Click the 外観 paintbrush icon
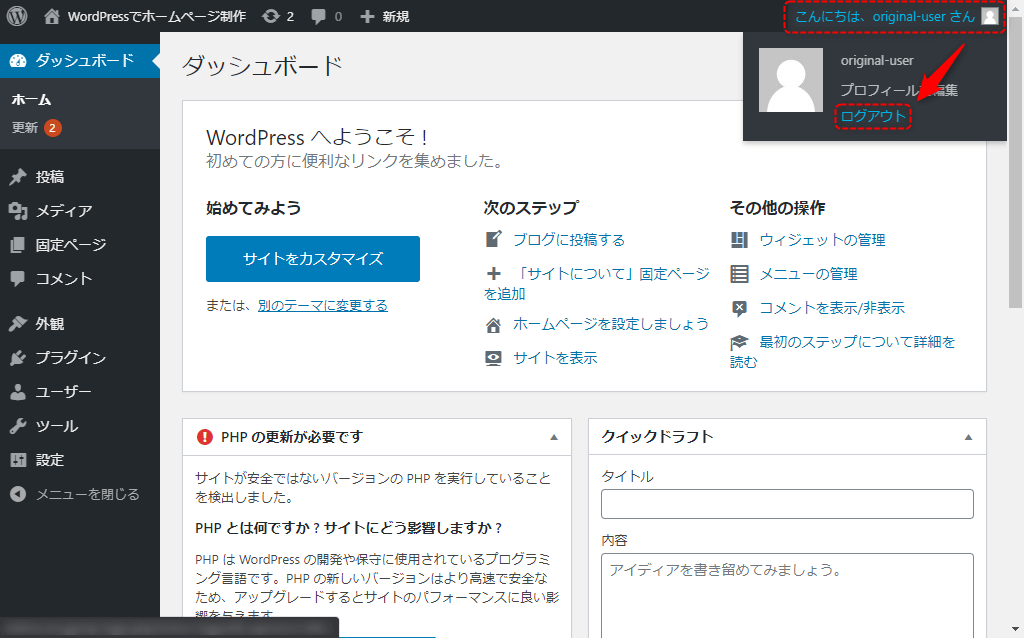 [18, 324]
